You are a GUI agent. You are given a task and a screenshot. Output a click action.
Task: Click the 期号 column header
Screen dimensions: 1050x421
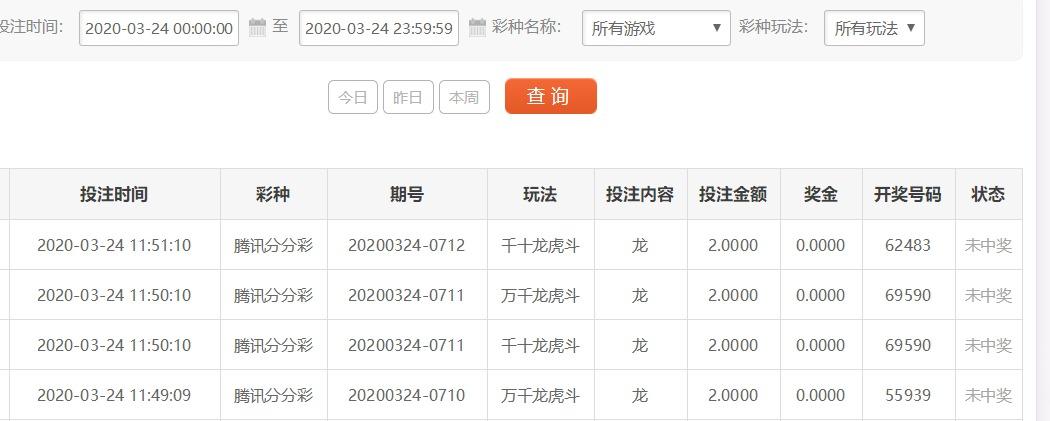[x=407, y=194]
